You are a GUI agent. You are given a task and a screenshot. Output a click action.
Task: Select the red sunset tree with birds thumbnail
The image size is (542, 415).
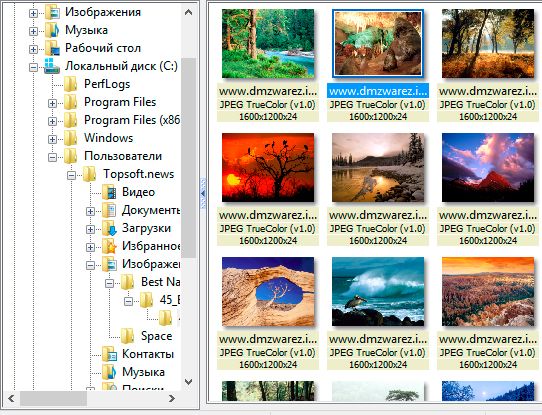tap(268, 168)
